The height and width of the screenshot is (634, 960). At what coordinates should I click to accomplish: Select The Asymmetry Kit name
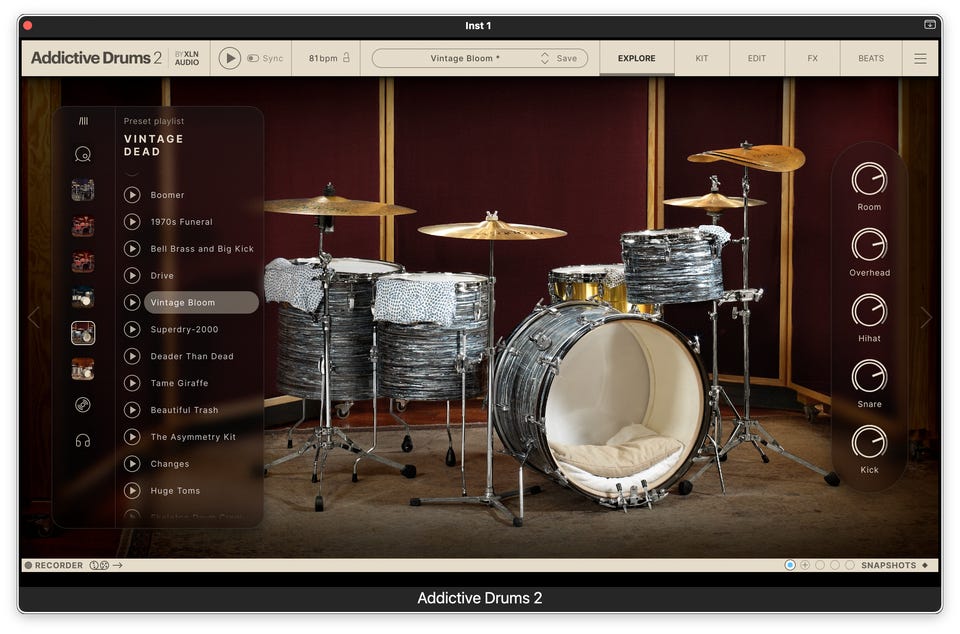click(x=193, y=437)
